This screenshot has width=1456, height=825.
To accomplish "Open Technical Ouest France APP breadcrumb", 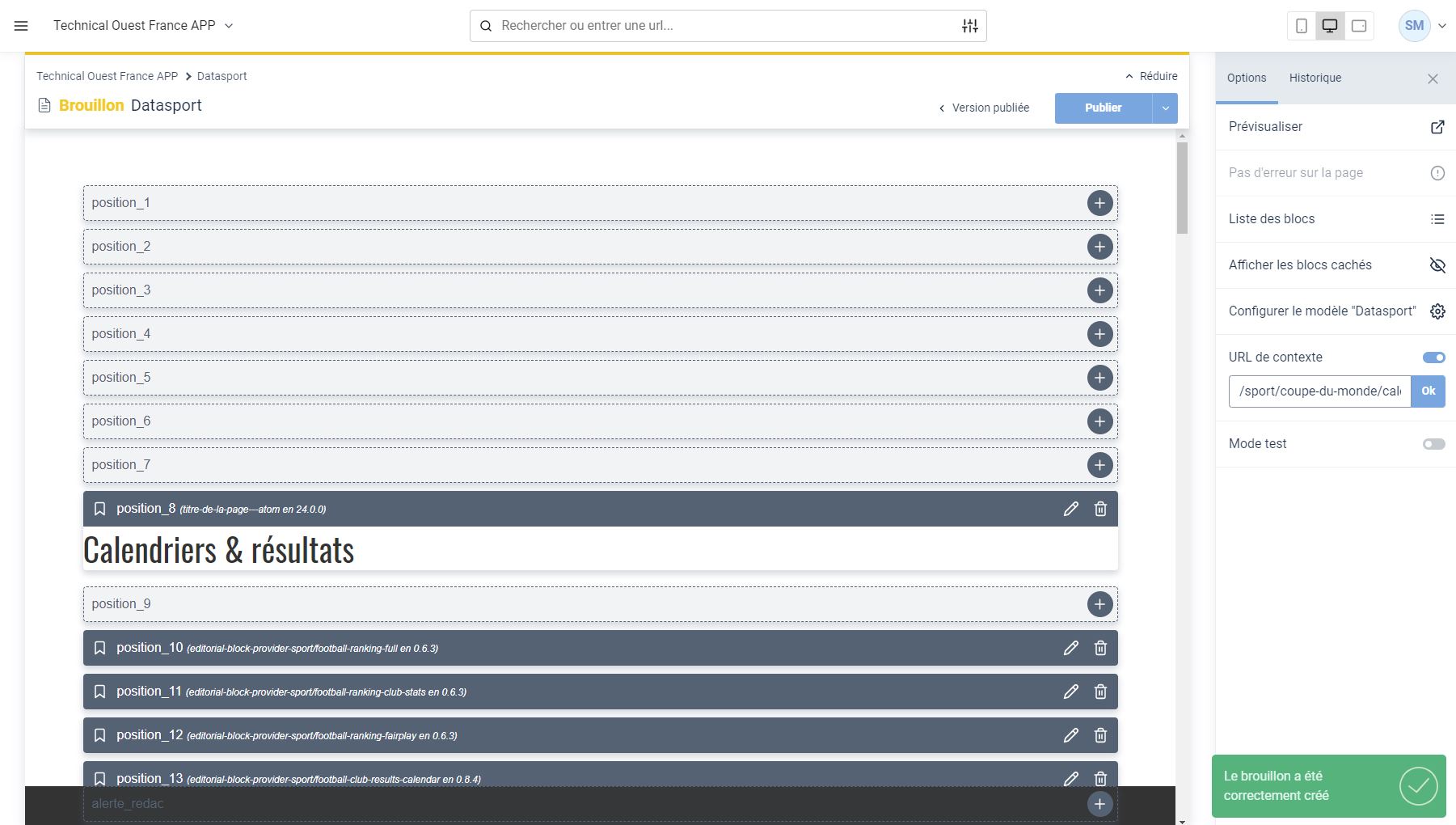I will 107,76.
